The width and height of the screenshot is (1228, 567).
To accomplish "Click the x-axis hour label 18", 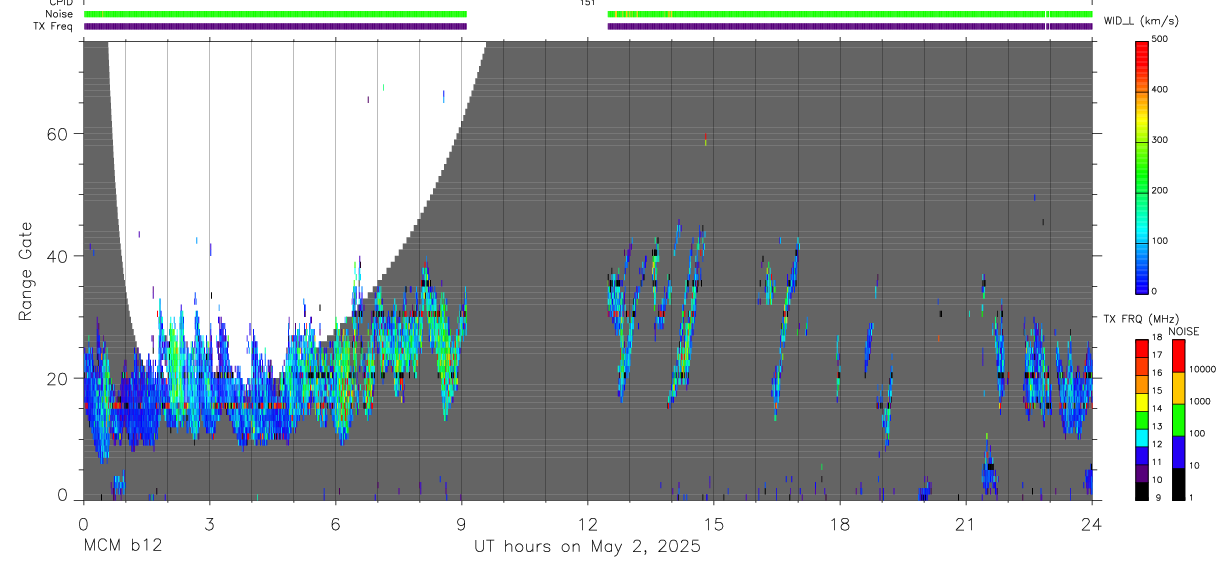I will [x=840, y=524].
